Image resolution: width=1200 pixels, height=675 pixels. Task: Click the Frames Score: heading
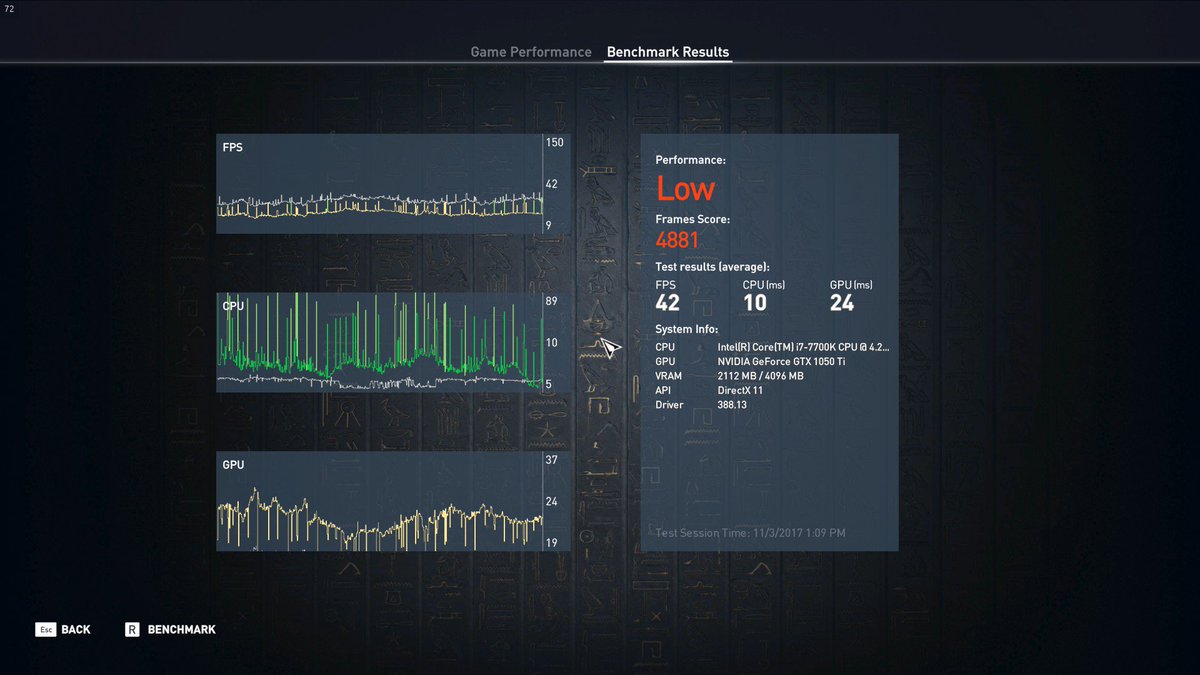(x=693, y=219)
